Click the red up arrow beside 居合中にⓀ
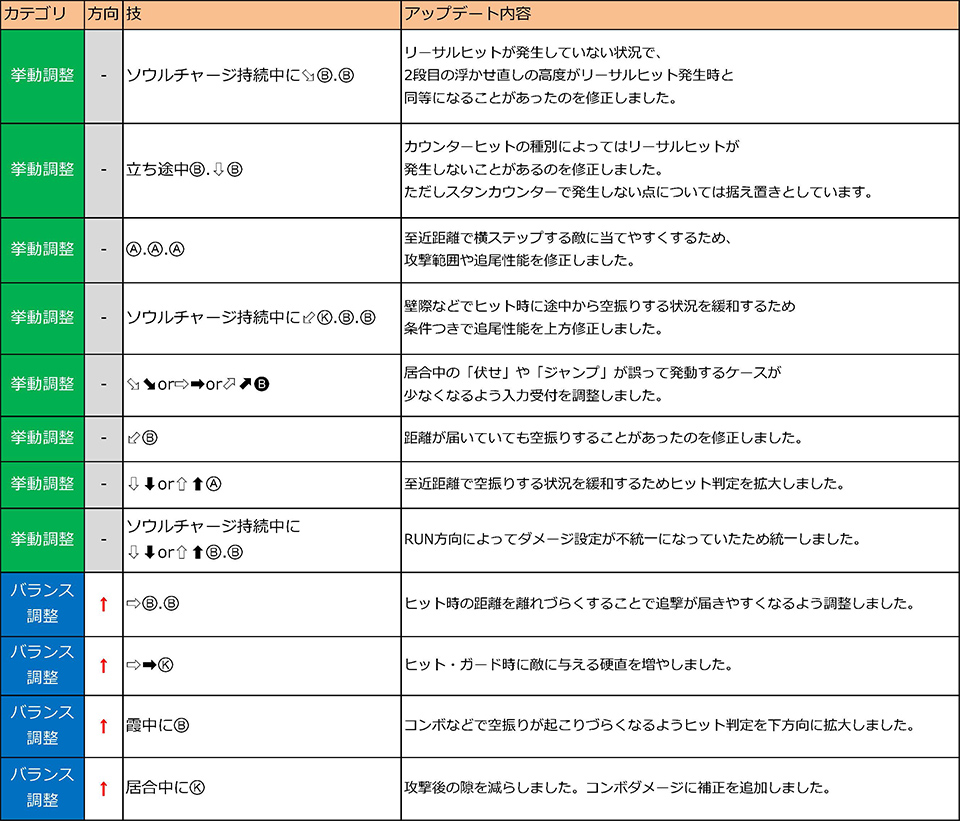 pos(103,787)
